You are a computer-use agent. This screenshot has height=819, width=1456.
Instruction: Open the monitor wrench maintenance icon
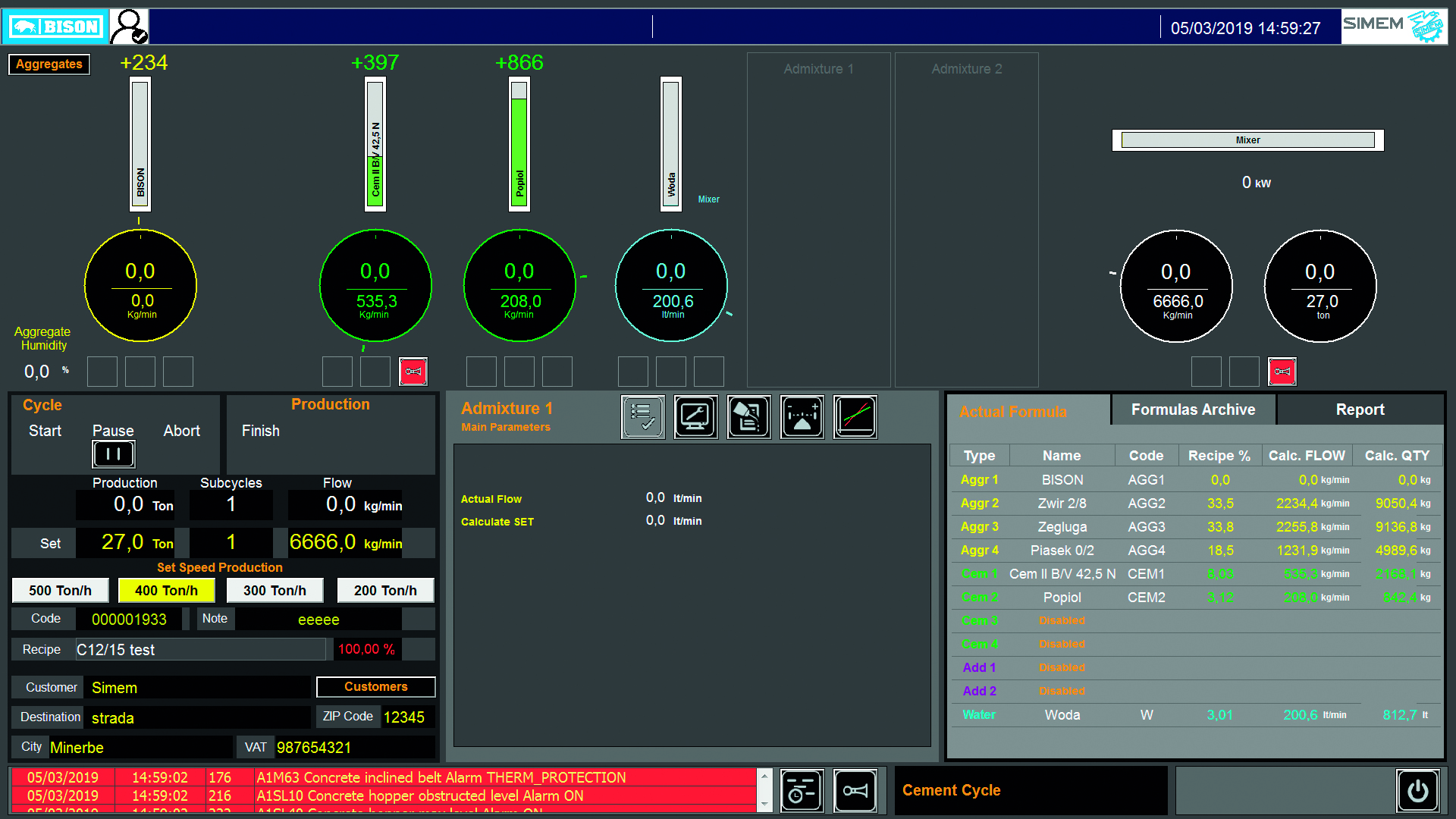[695, 417]
